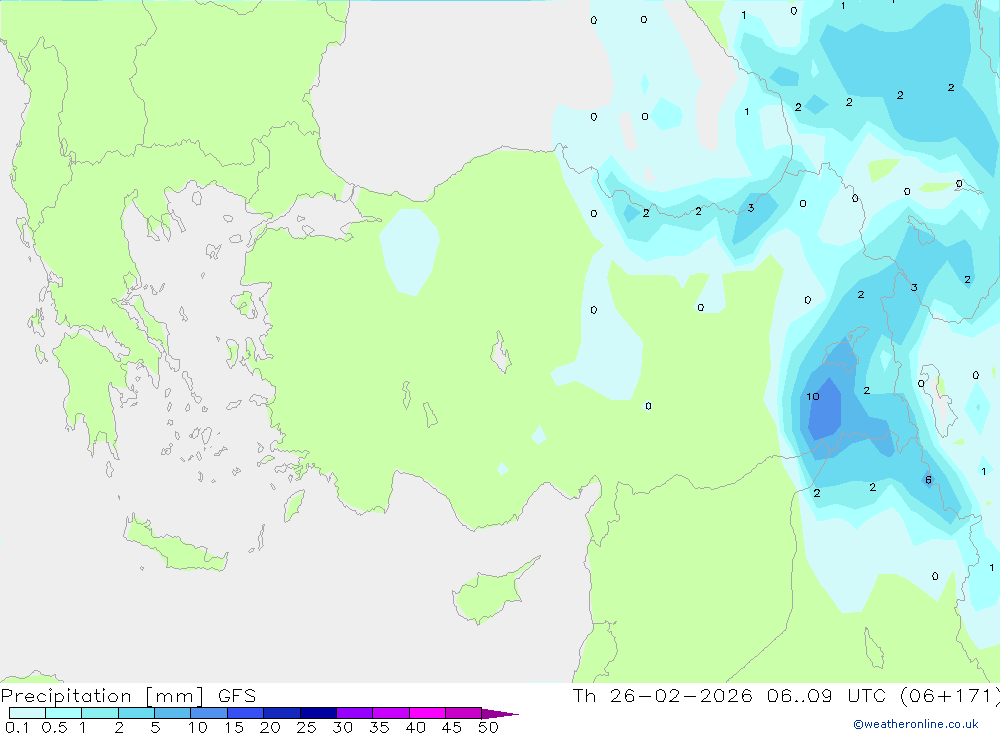Select the 1–2 mm legend swatch

(x=100, y=713)
